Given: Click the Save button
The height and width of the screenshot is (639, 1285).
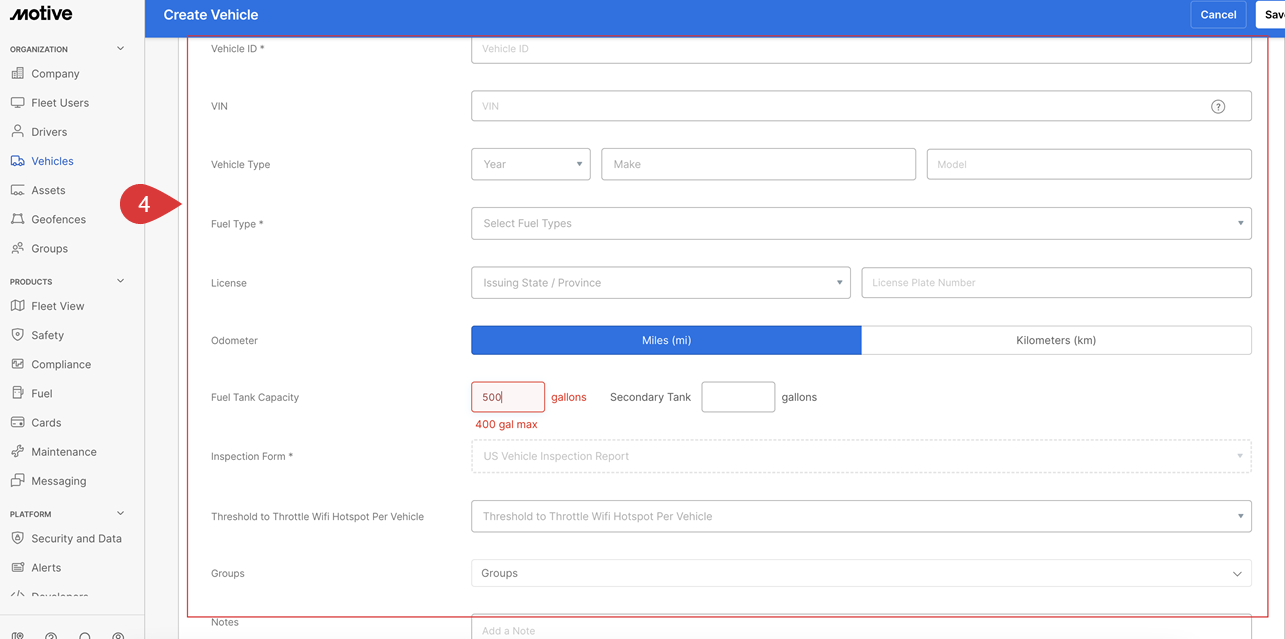Looking at the screenshot, I should click(x=1272, y=15).
